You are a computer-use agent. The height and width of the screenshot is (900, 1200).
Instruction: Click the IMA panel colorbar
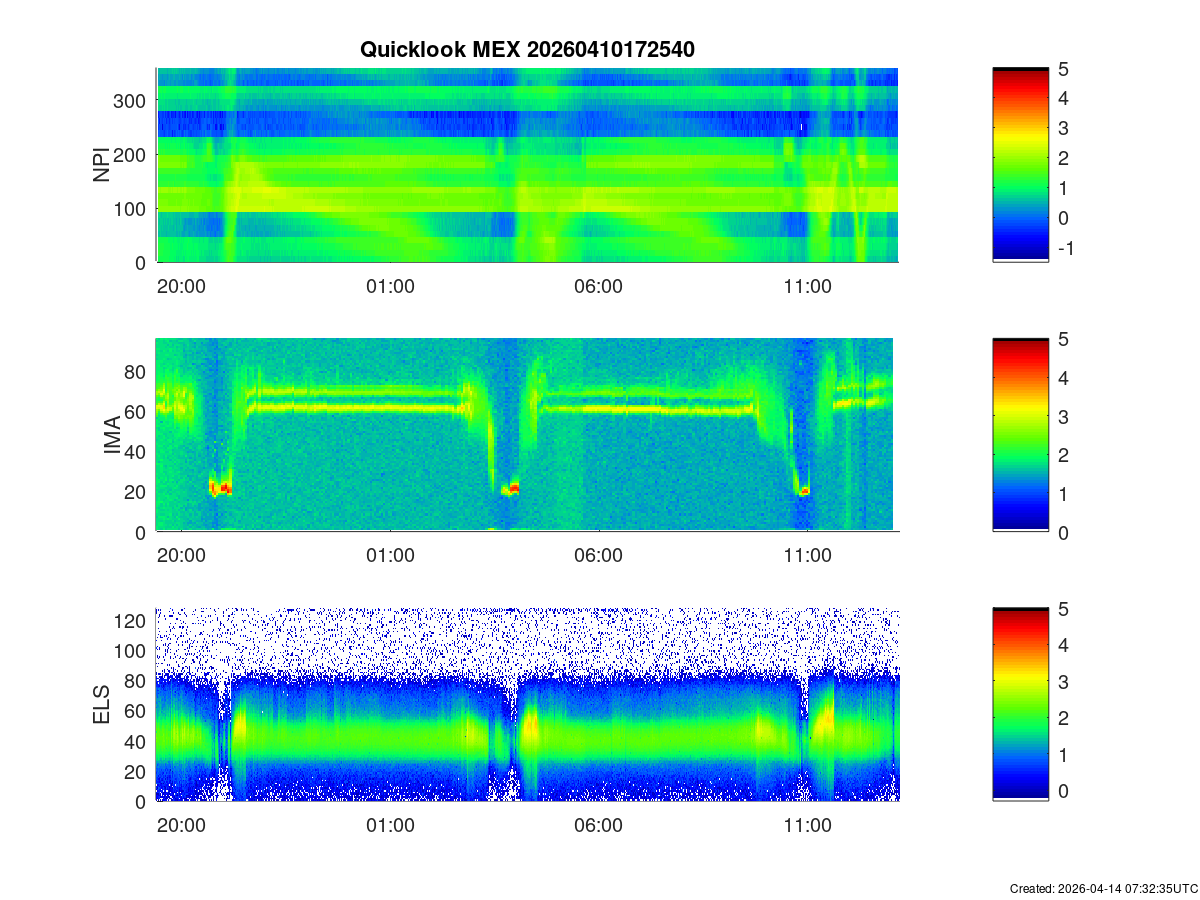coord(1020,435)
